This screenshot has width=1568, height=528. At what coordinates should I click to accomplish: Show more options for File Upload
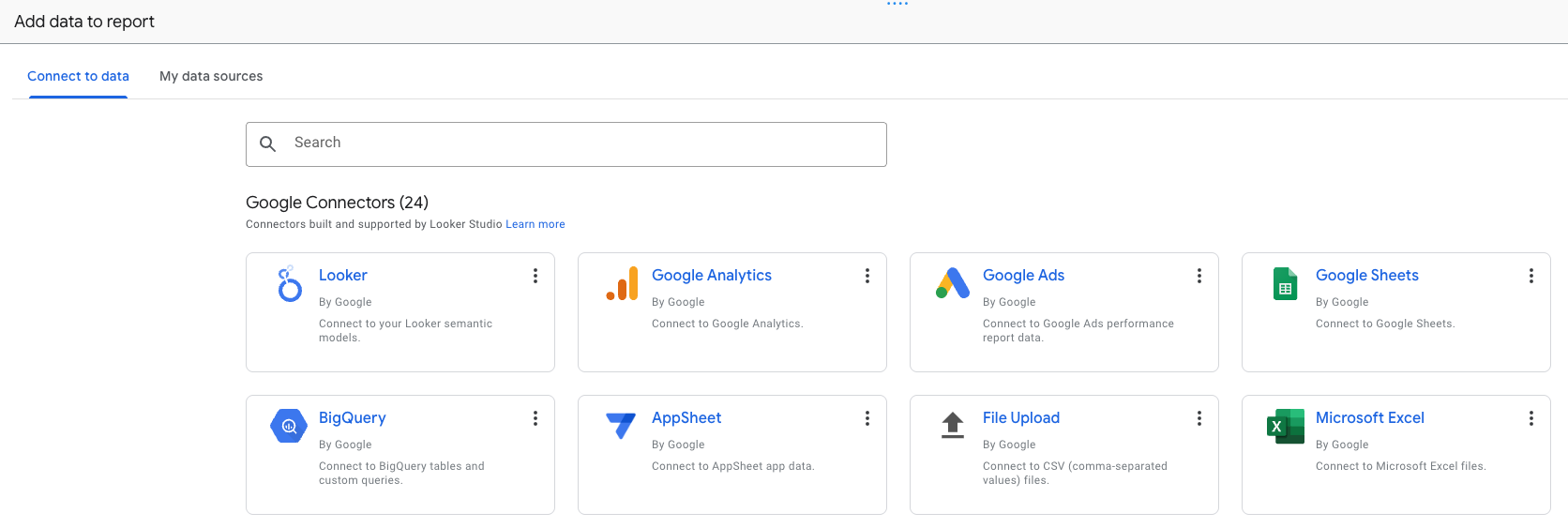(x=1199, y=418)
